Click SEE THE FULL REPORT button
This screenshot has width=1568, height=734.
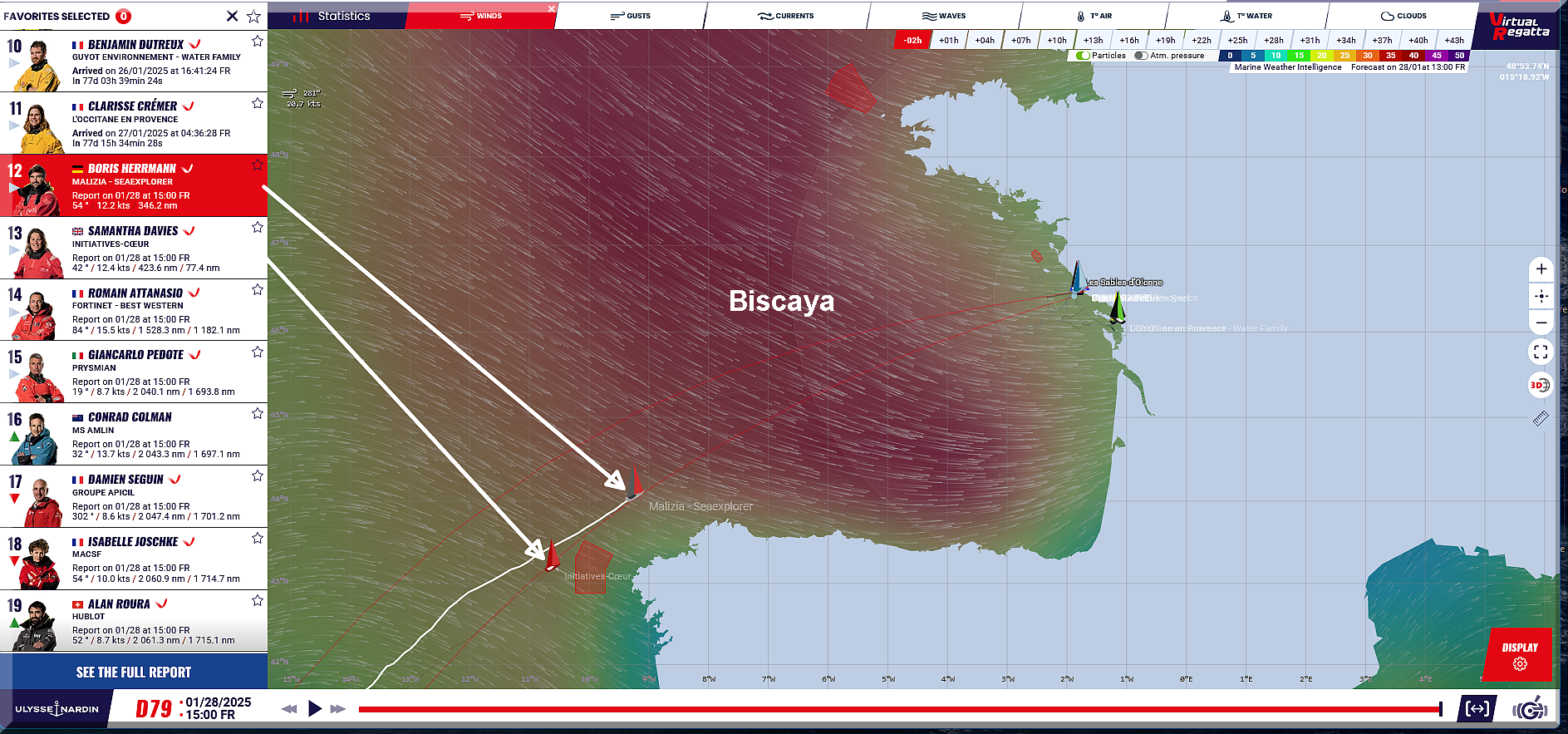point(134,672)
